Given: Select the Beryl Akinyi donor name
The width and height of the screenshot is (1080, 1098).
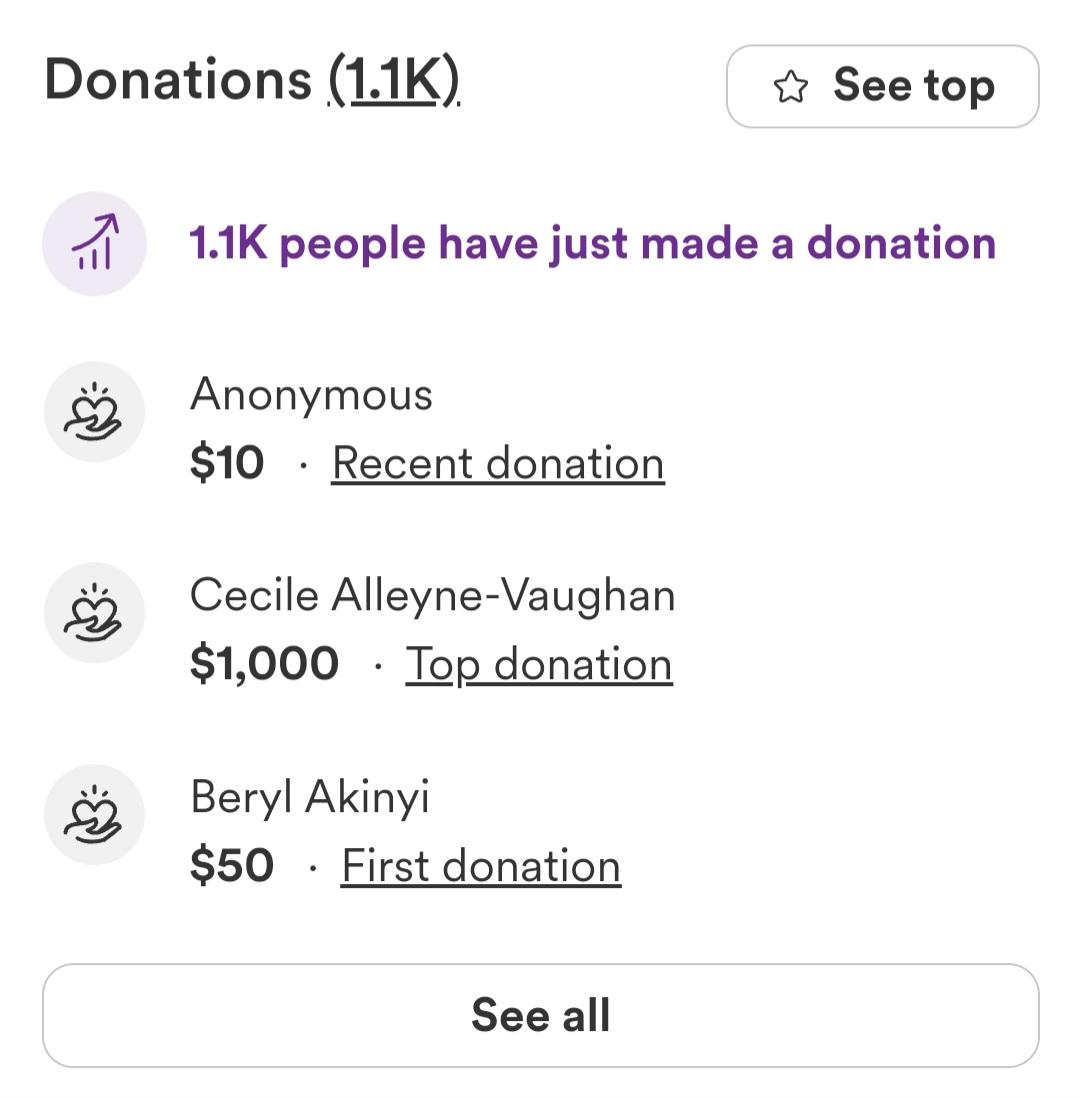Looking at the screenshot, I should [x=310, y=798].
